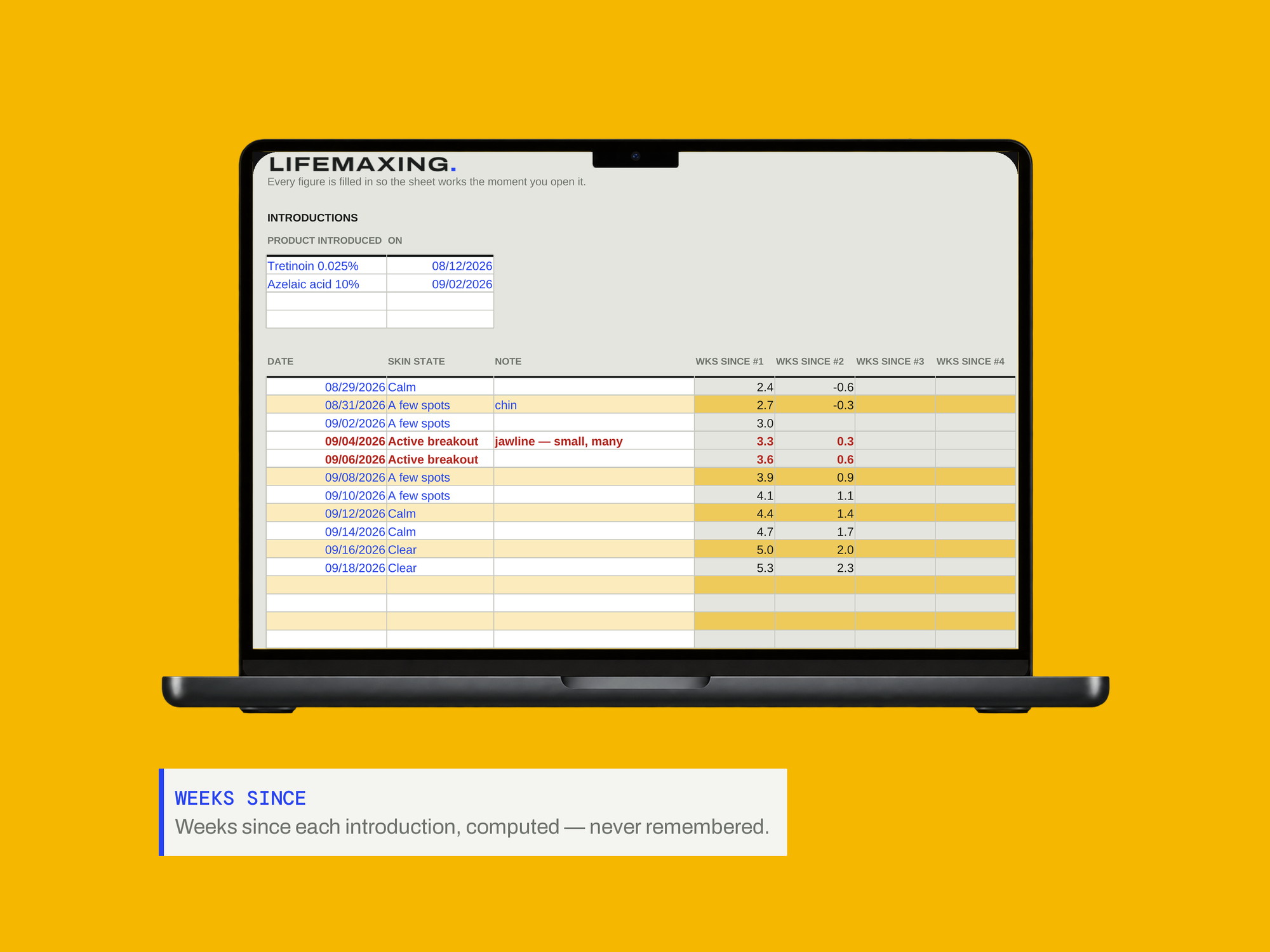This screenshot has height=952, width=1270.
Task: Select the 08/31/2026 date cell
Action: 326,405
